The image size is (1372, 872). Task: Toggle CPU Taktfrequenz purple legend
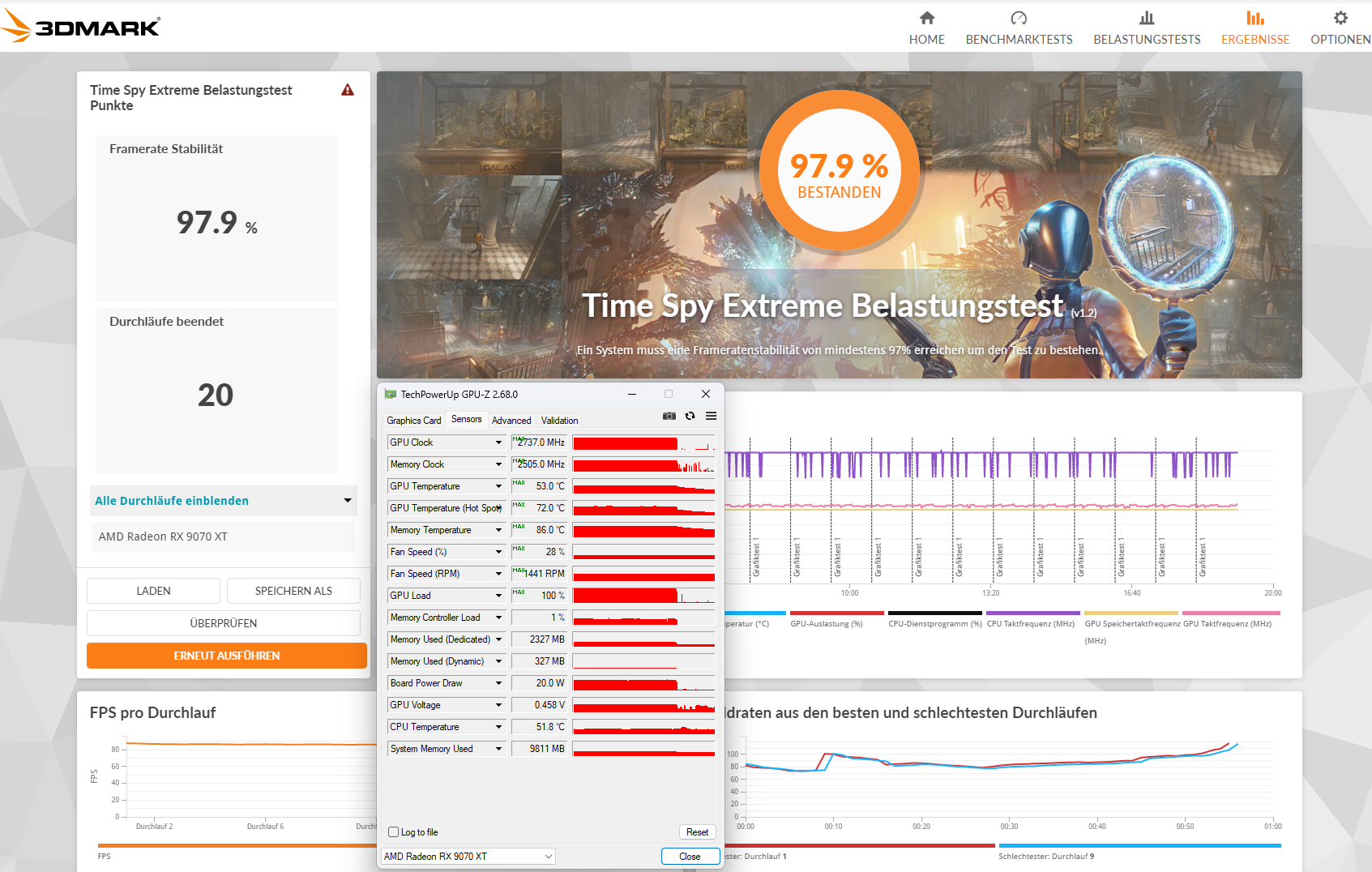pyautogui.click(x=1032, y=620)
